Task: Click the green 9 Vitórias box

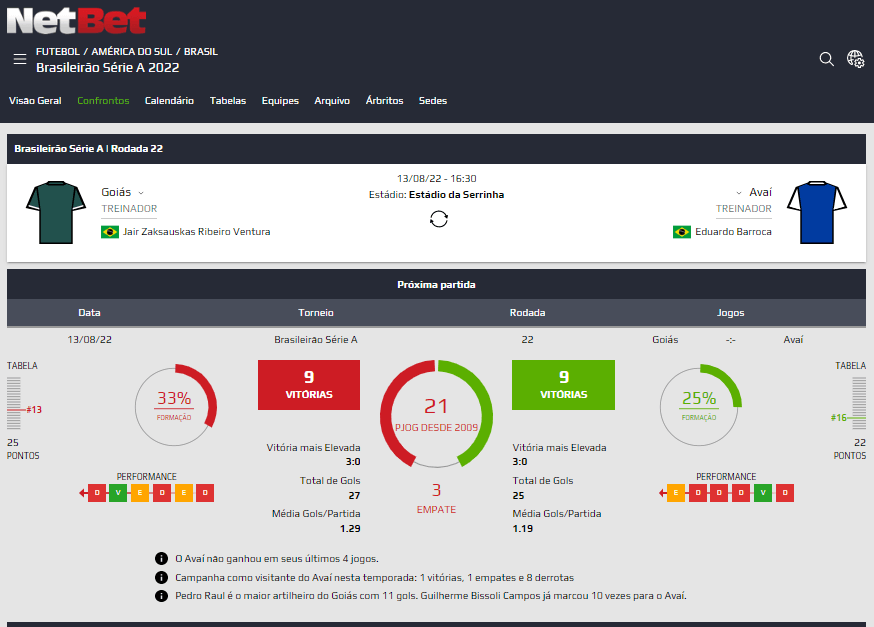Action: pos(563,385)
